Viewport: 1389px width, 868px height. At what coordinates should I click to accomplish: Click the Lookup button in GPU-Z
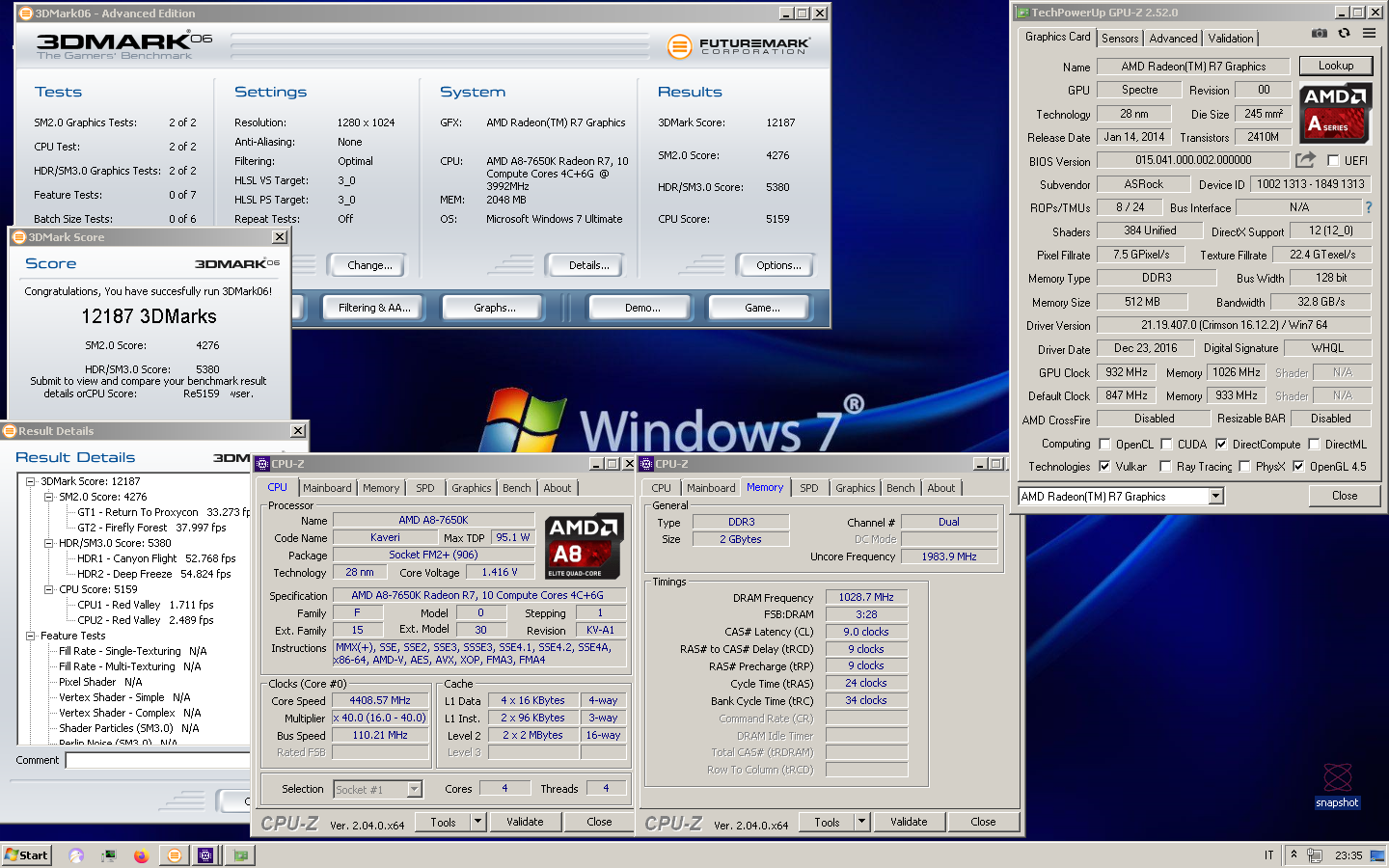(1336, 66)
